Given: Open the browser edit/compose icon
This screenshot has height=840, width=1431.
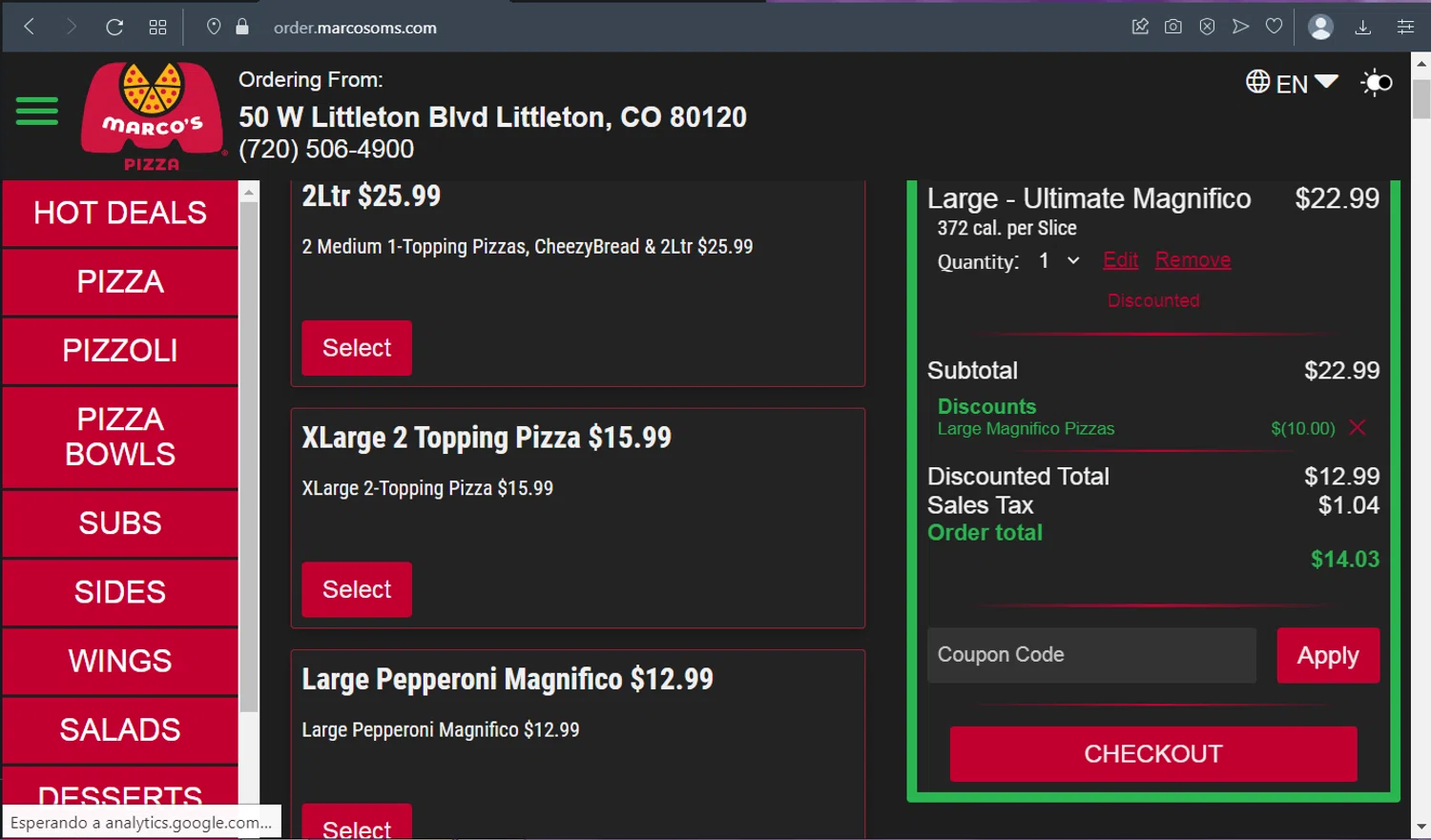Looking at the screenshot, I should (x=1140, y=27).
